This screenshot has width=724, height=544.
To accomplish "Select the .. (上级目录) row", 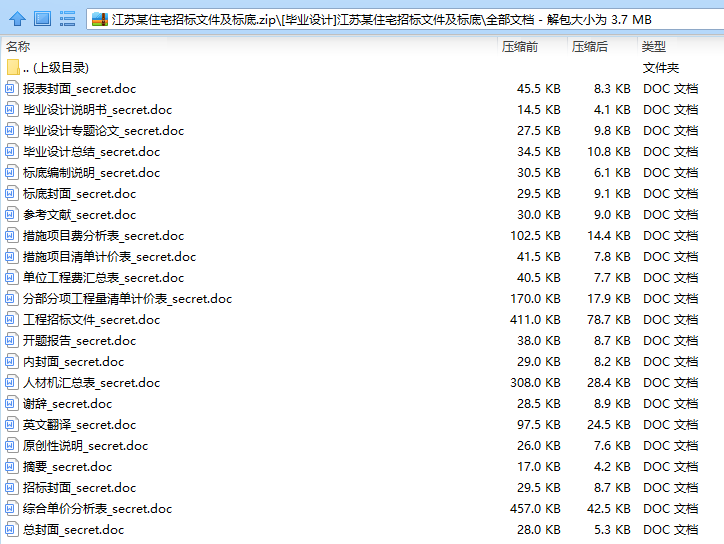I will pos(362,67).
